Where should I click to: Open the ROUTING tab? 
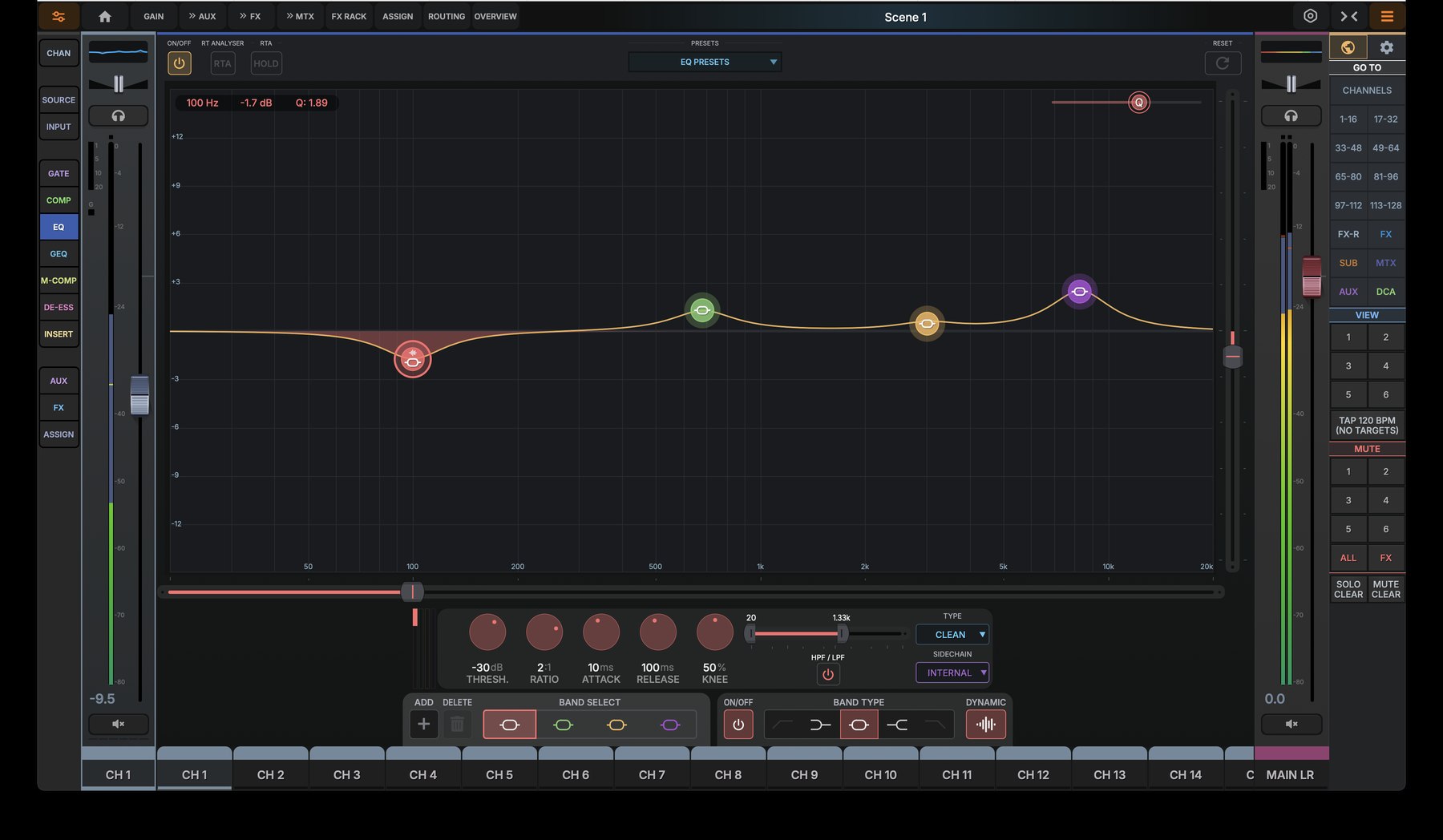447,16
